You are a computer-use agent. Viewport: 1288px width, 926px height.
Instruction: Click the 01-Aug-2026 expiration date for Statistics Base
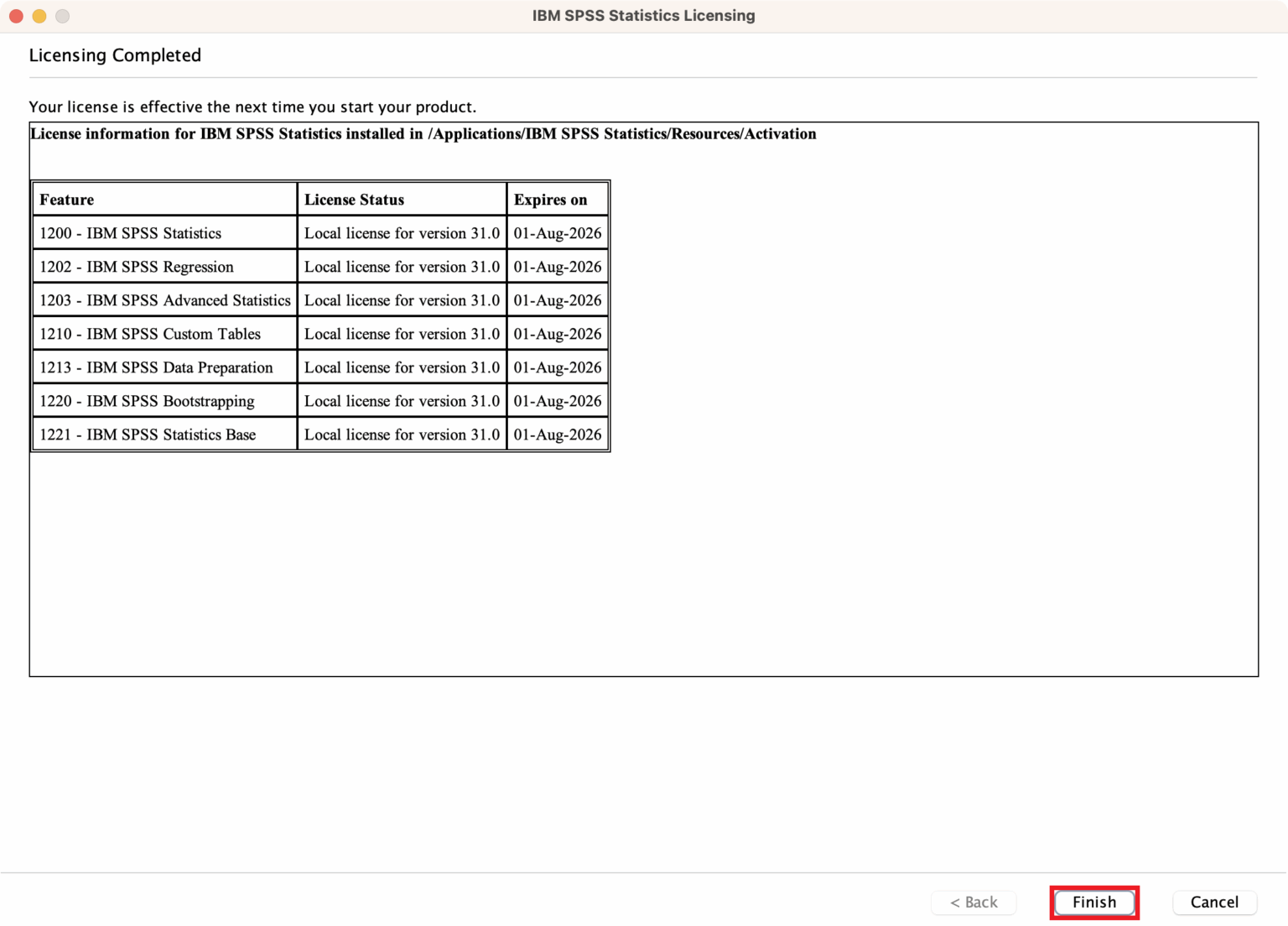[x=557, y=434]
